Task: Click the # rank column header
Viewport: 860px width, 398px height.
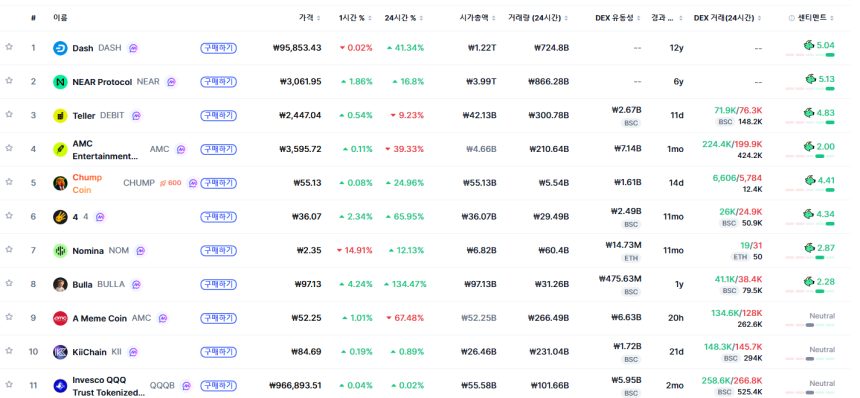Action: (33, 18)
